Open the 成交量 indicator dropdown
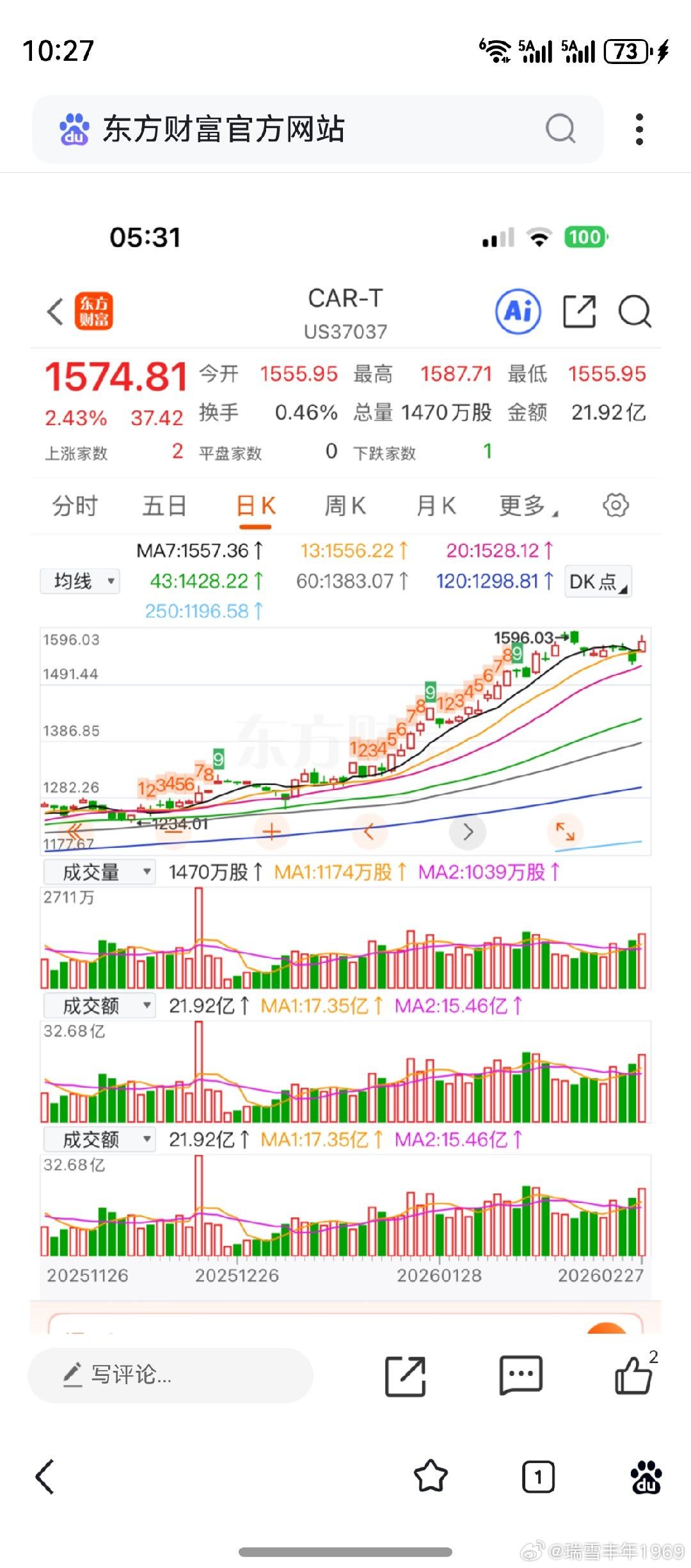 tap(99, 872)
